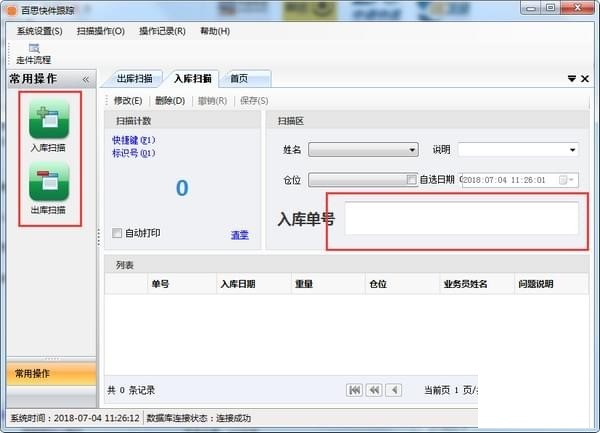Image resolution: width=600 pixels, height=433 pixels.
Task: Maximize the 百思快件跟踪 window
Action: click(550, 8)
